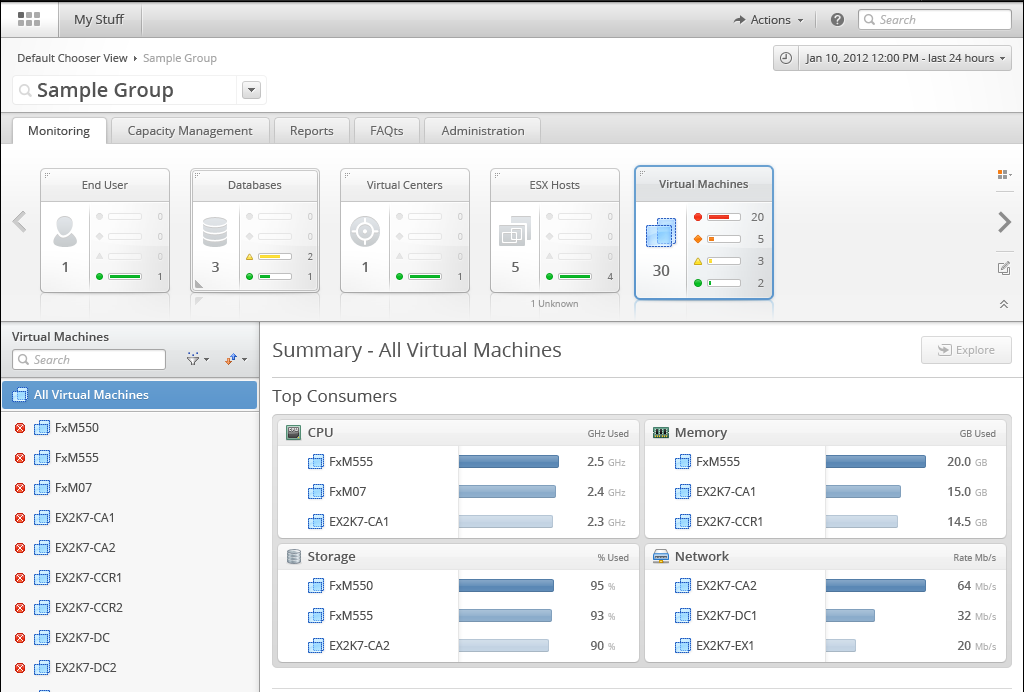Open the virtual machine filter dropdown
Viewport: 1024px width, 692px height.
198,359
